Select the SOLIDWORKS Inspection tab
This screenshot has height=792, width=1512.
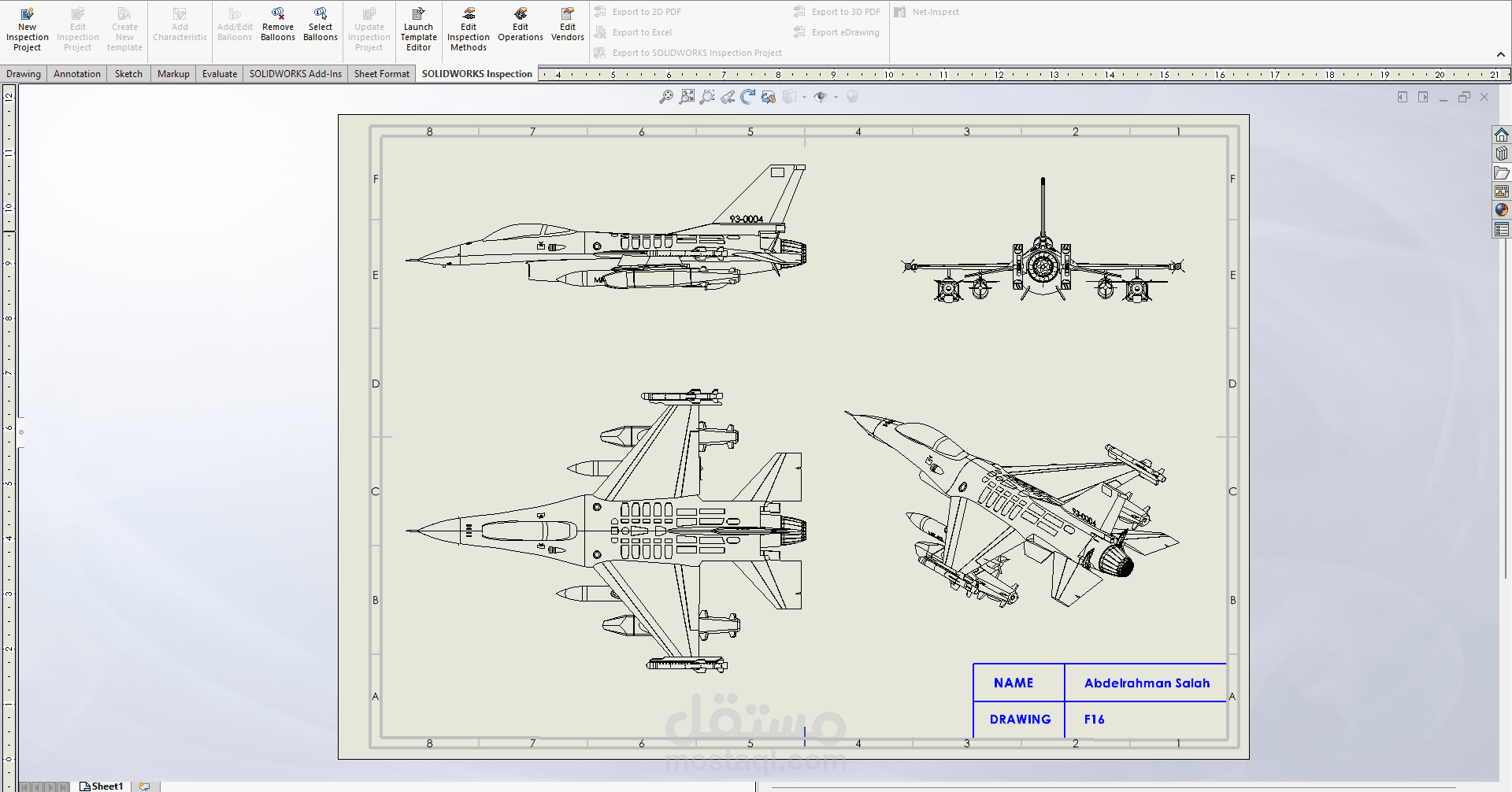[x=477, y=74]
